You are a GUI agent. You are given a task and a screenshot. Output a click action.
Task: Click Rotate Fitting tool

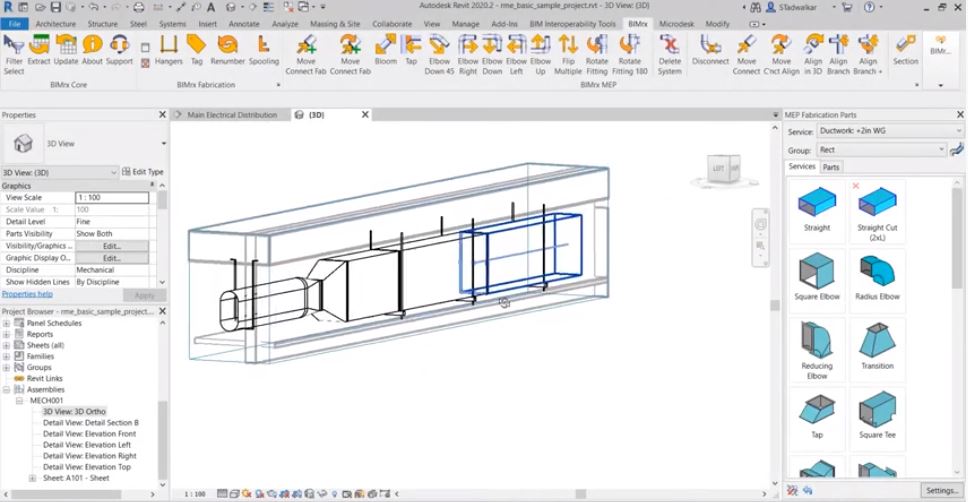point(596,54)
